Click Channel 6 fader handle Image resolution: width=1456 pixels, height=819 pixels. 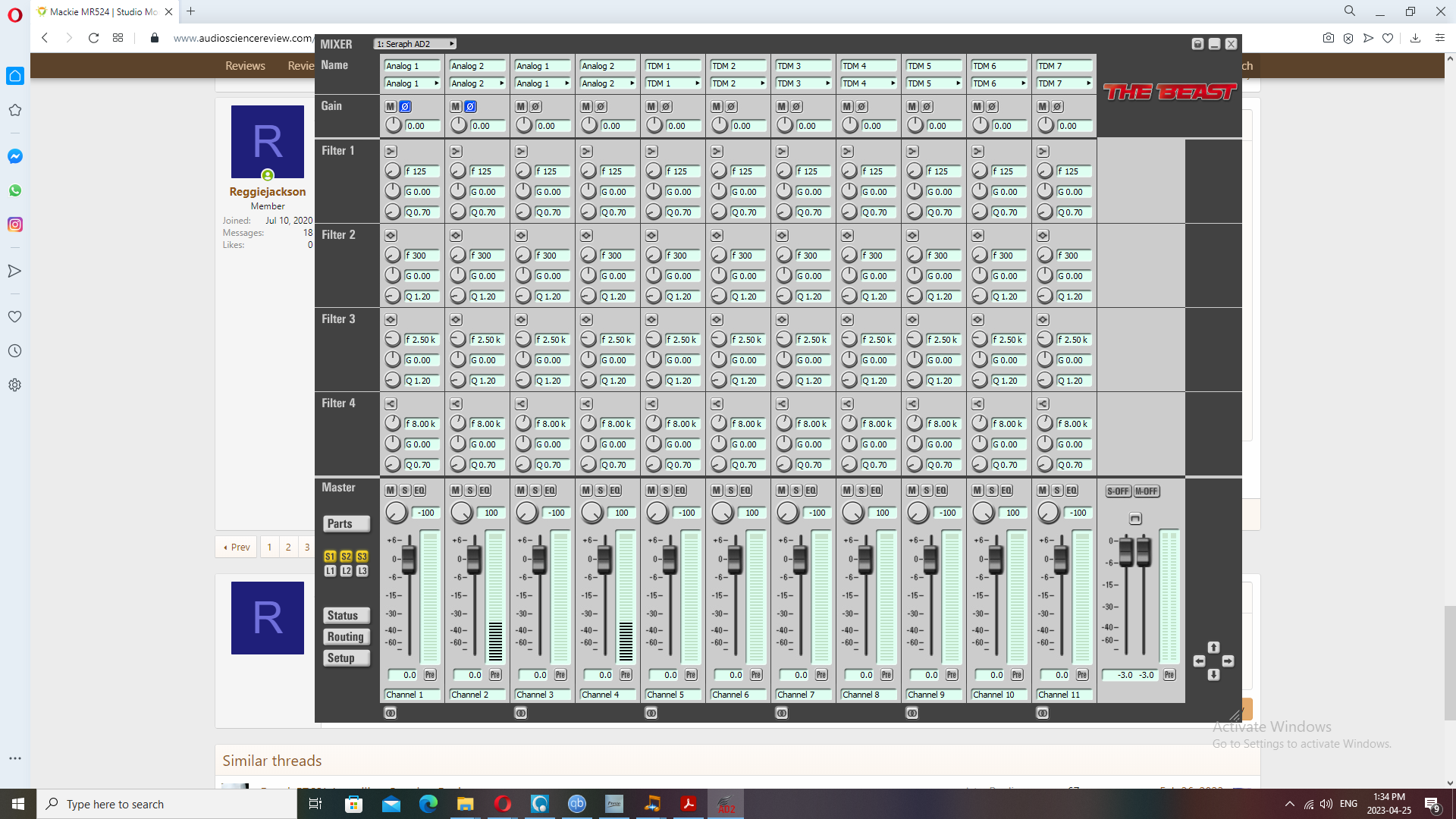point(735,560)
